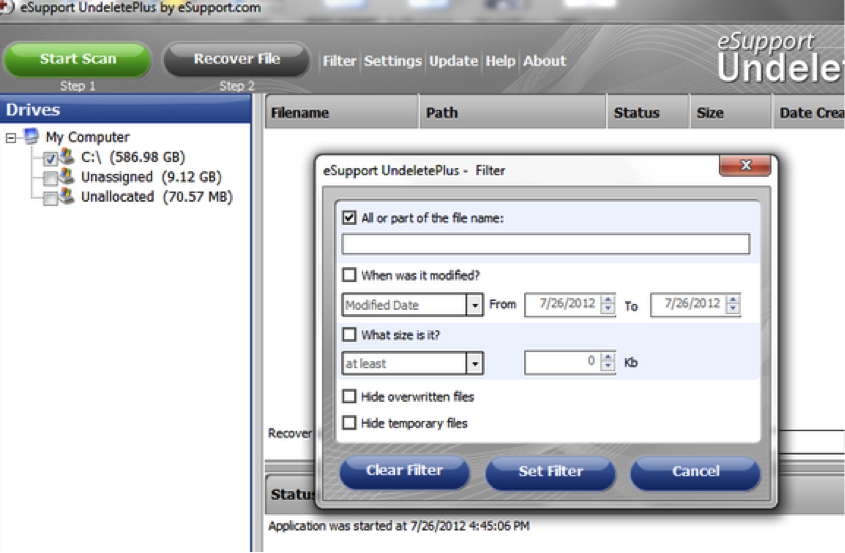Check 'Hide temporary files' option
Screen dimensions: 845x553
point(349,423)
